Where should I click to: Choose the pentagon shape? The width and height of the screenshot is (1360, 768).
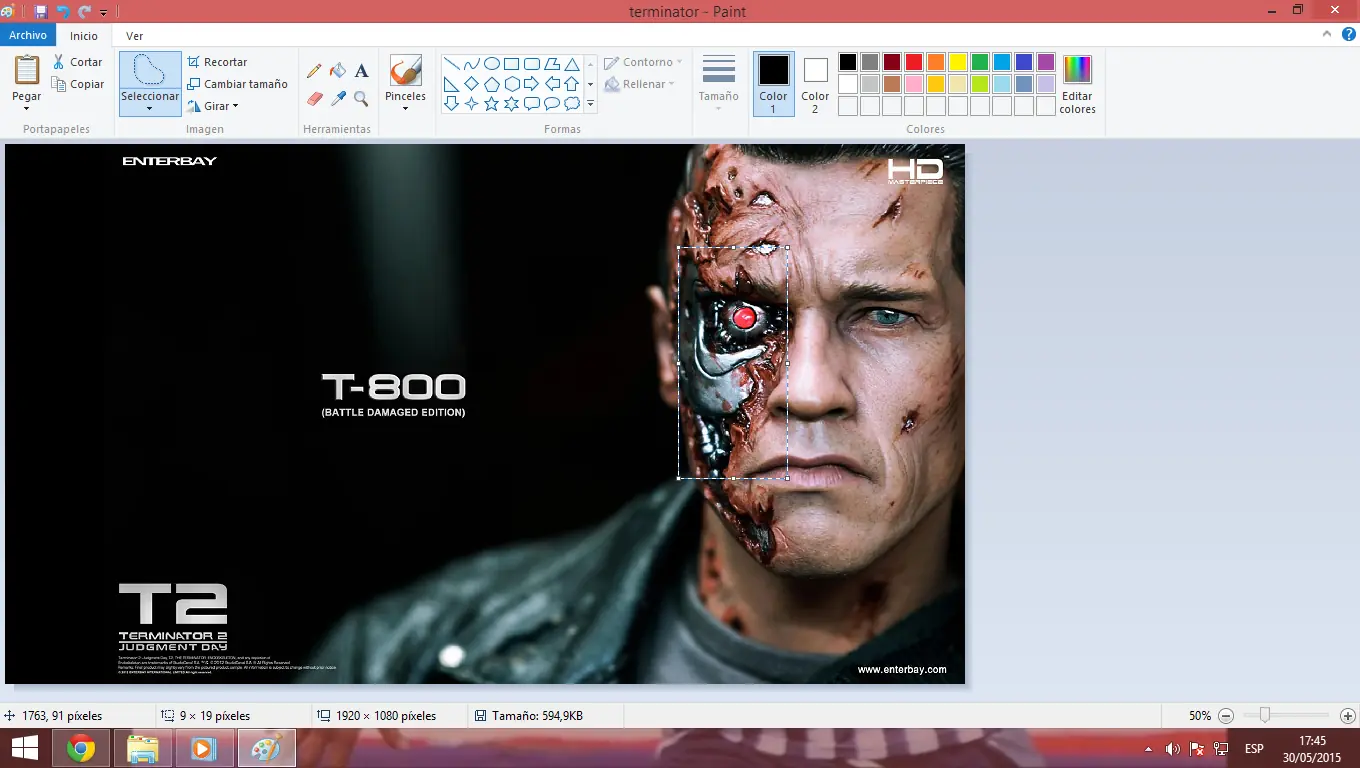tap(491, 84)
